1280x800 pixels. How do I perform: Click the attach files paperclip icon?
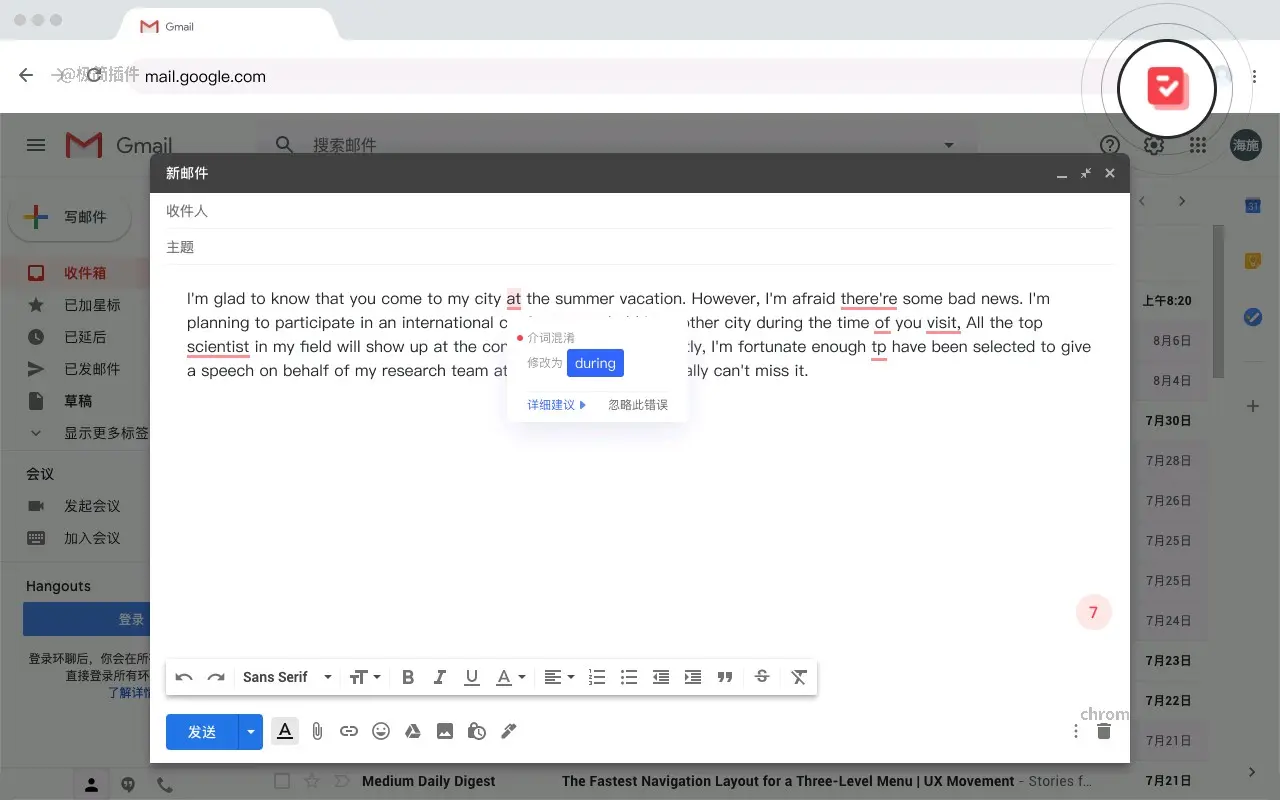[317, 731]
